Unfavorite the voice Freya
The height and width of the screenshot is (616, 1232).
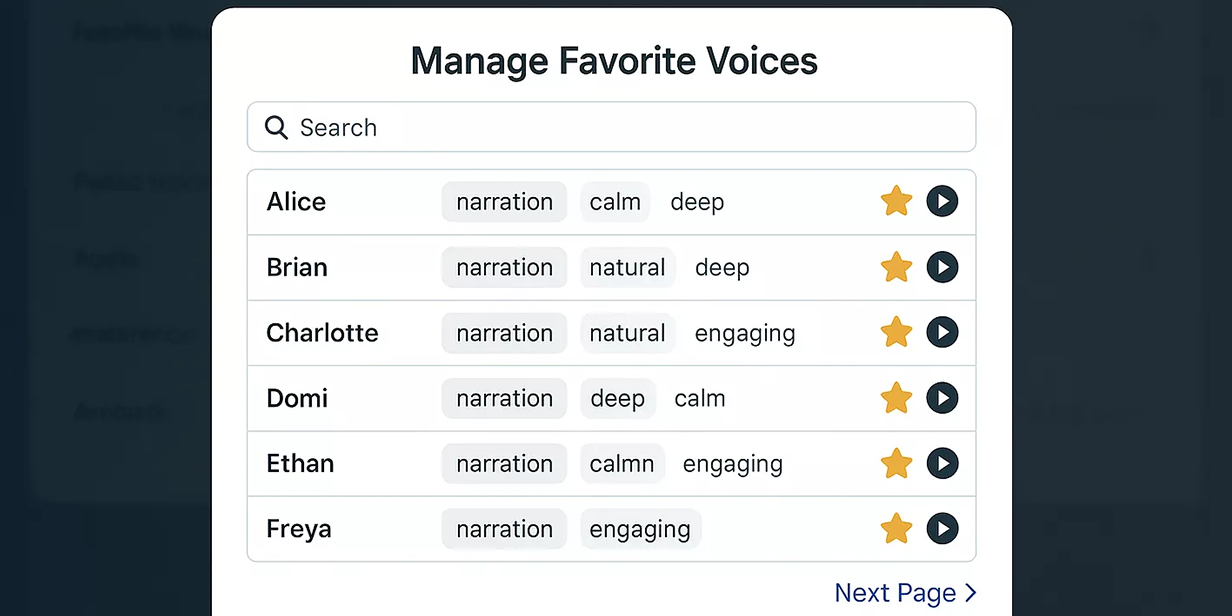point(896,529)
